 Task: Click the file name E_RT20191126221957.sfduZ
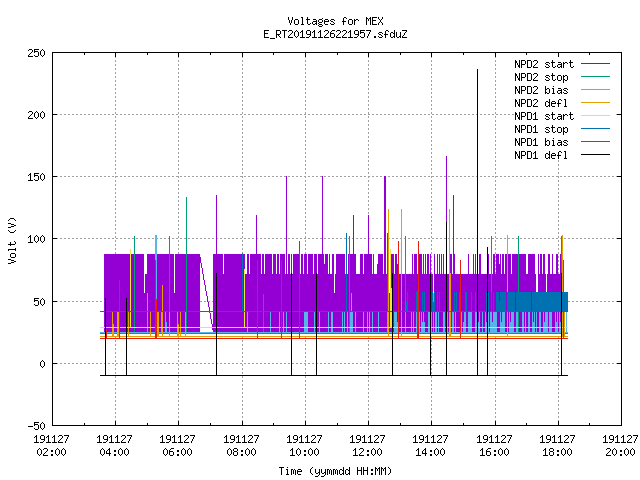click(x=335, y=34)
